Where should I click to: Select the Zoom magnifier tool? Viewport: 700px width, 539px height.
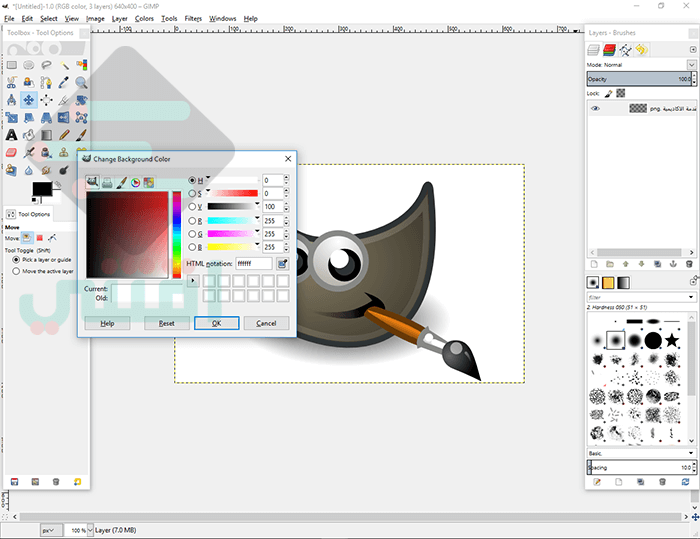coord(81,83)
